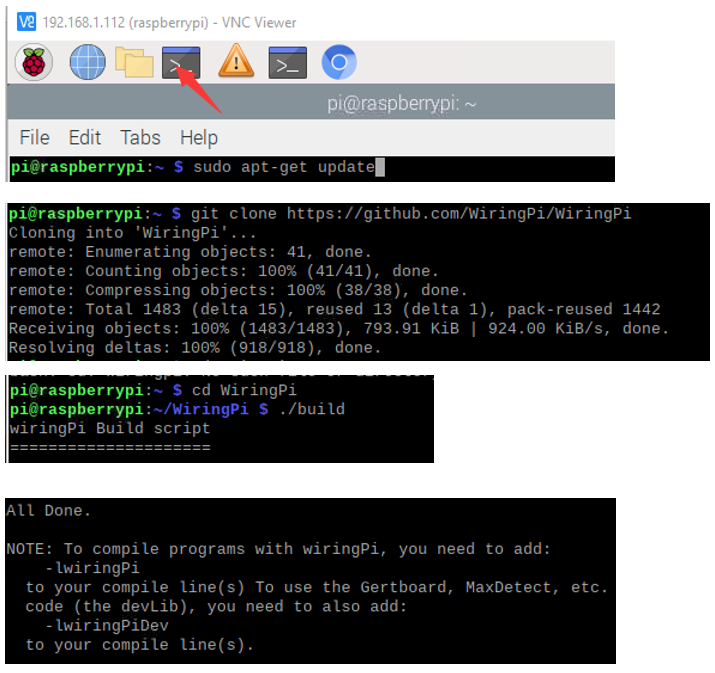
Task: Click the 'All Done.' output line
Action: pyautogui.click(x=49, y=510)
